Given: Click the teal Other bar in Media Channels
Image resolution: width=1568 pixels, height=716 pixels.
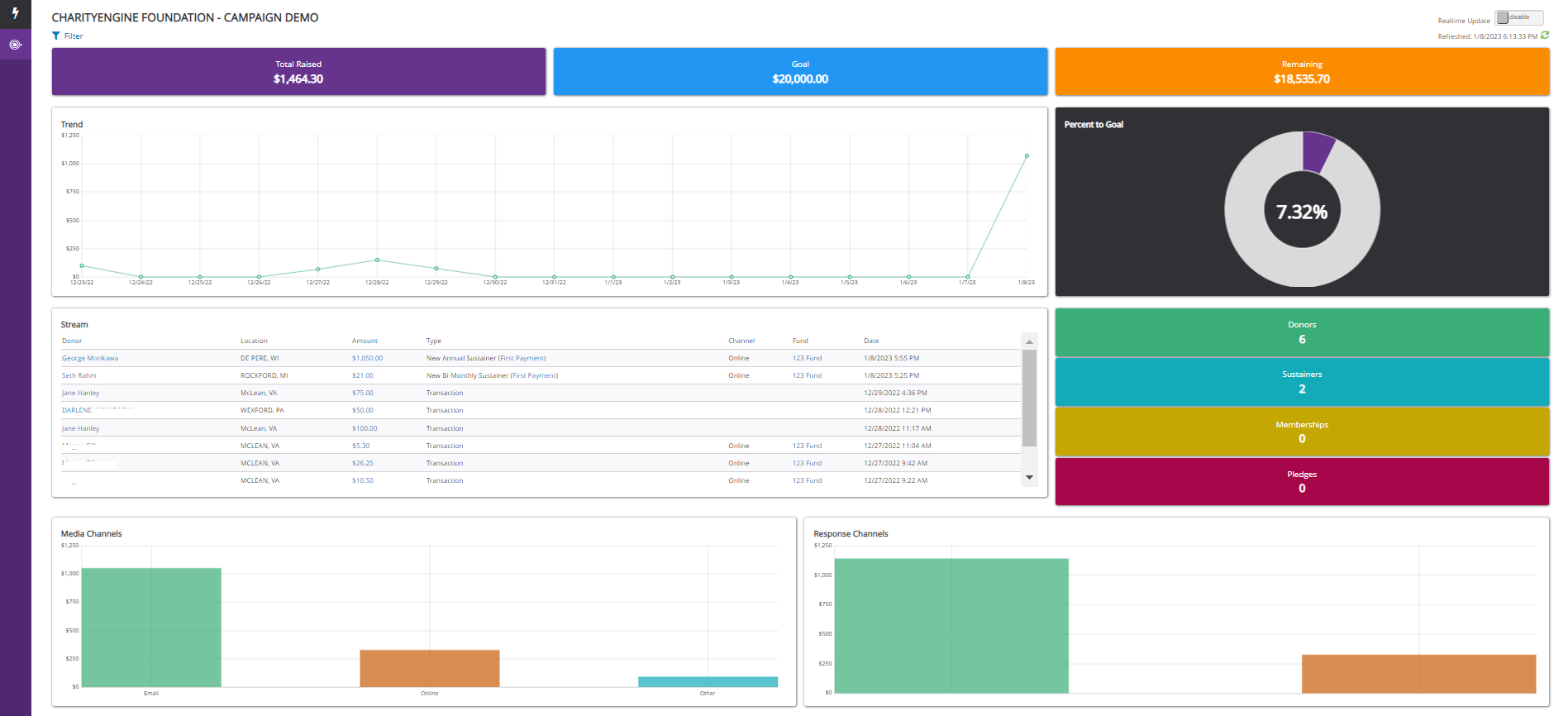Looking at the screenshot, I should [x=708, y=682].
